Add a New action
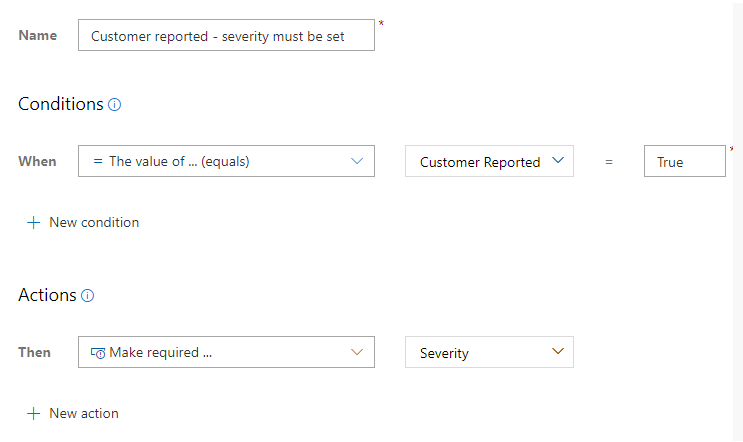The image size is (743, 442). point(72,414)
